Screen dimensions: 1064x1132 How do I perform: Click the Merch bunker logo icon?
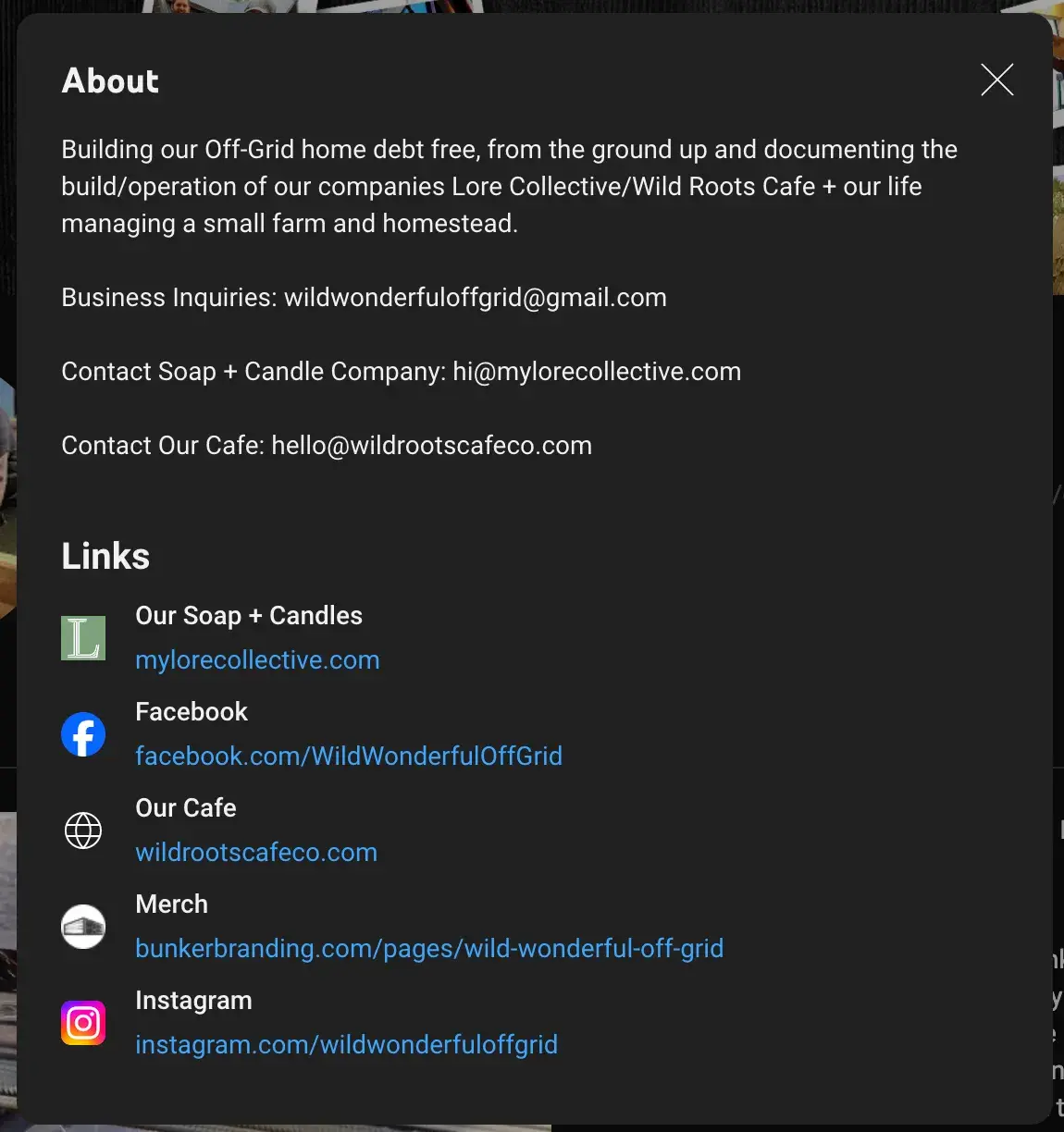(83, 927)
